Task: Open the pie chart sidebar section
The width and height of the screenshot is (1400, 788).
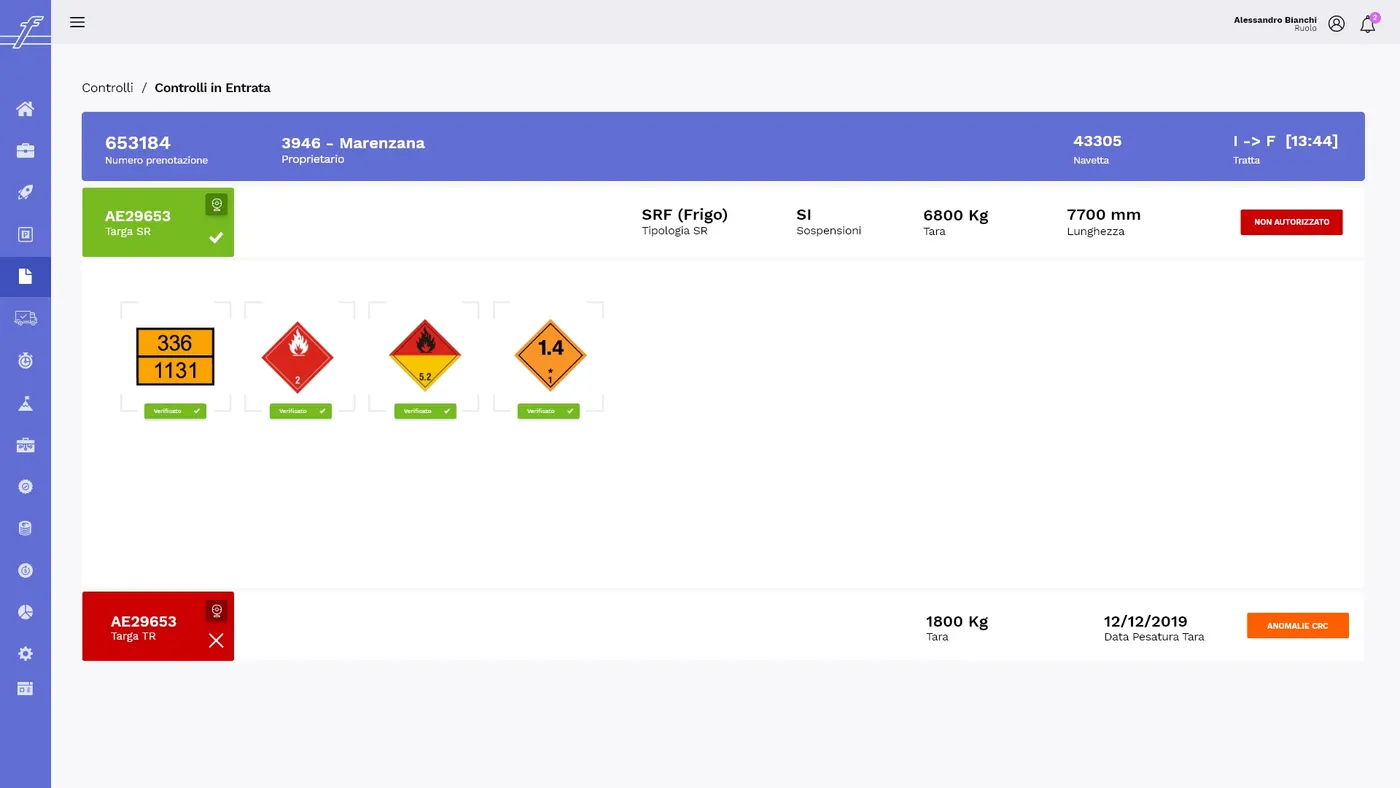Action: 25,612
